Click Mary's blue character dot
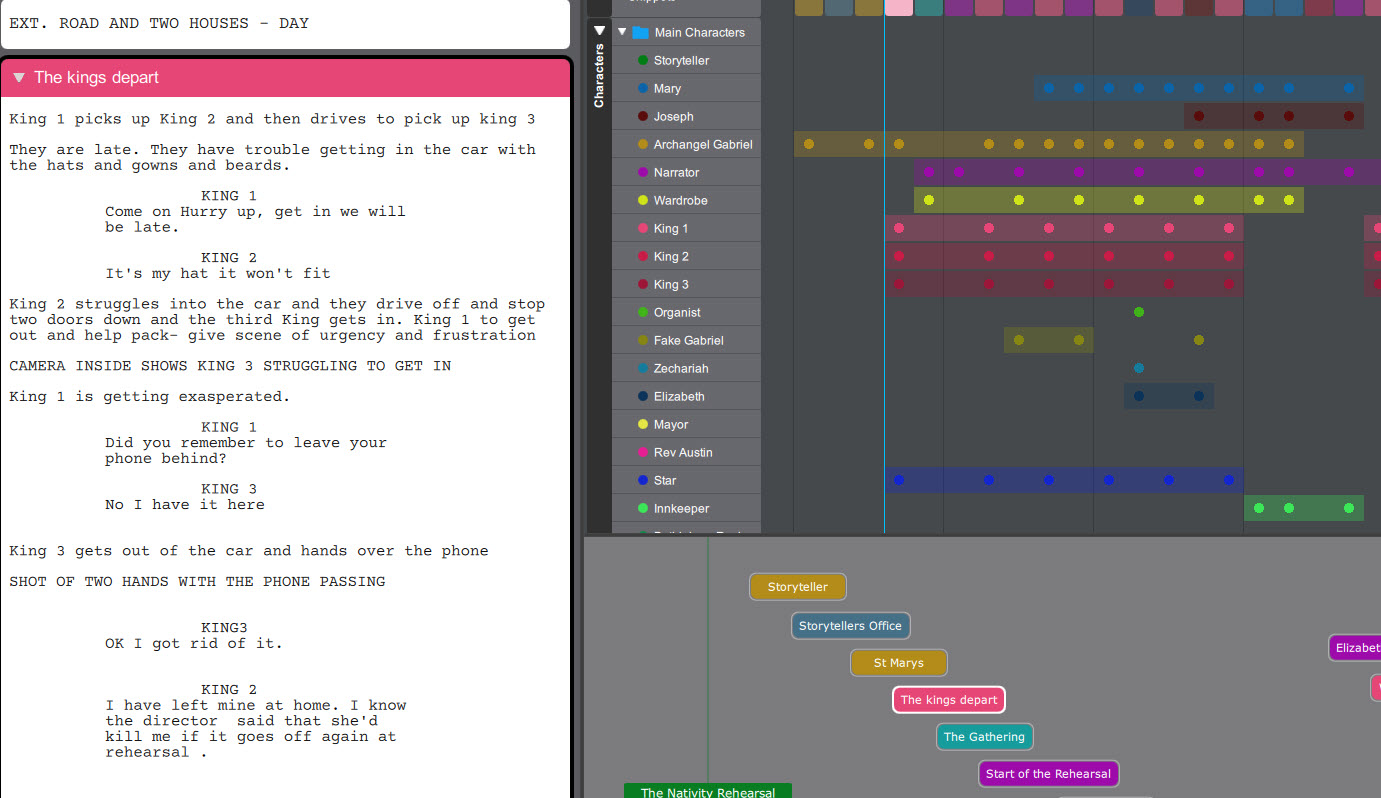Screen dimensions: 1381x798 pos(643,89)
